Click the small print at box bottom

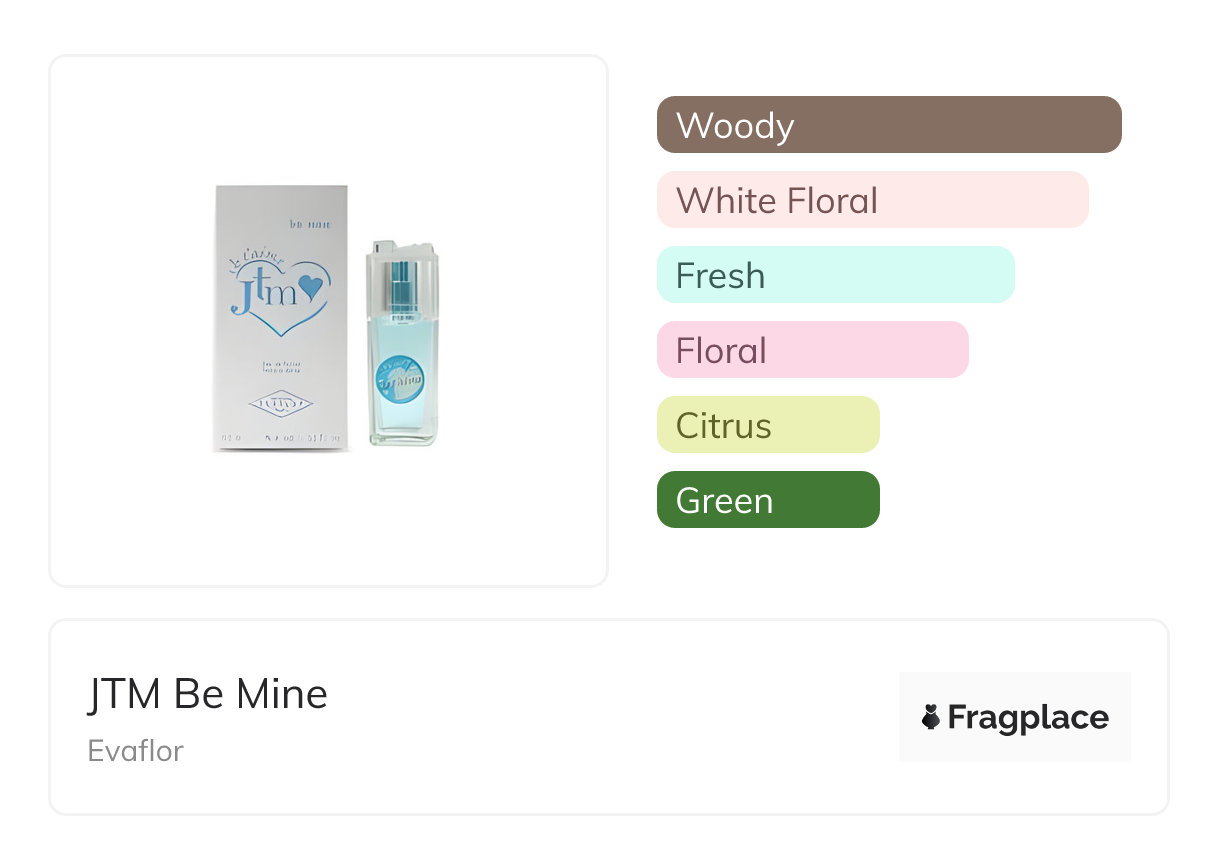tap(281, 438)
